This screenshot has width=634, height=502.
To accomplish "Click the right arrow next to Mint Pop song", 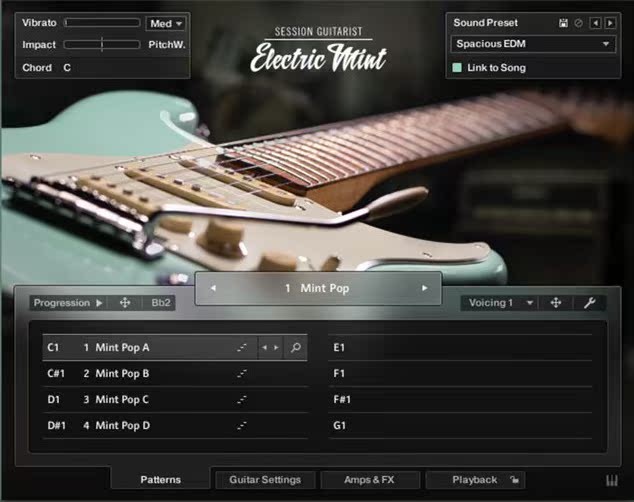I will 424,288.
